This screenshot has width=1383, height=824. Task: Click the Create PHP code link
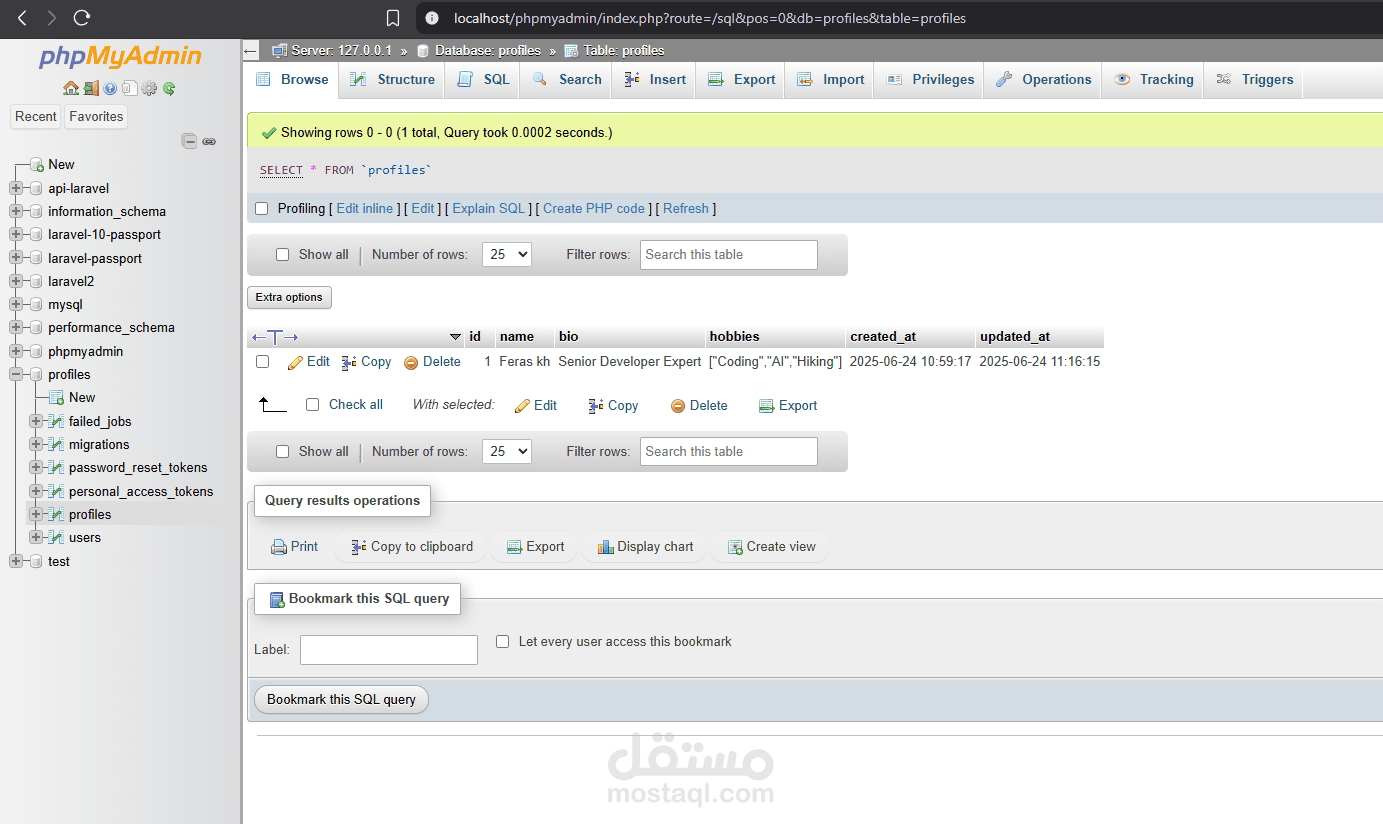594,209
